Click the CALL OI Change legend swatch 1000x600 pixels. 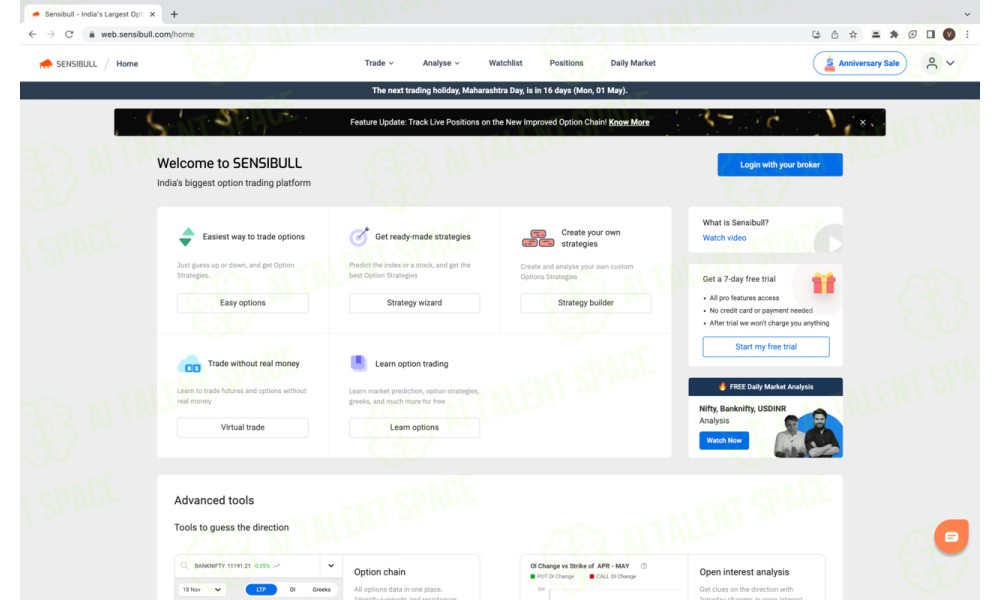tap(592, 576)
